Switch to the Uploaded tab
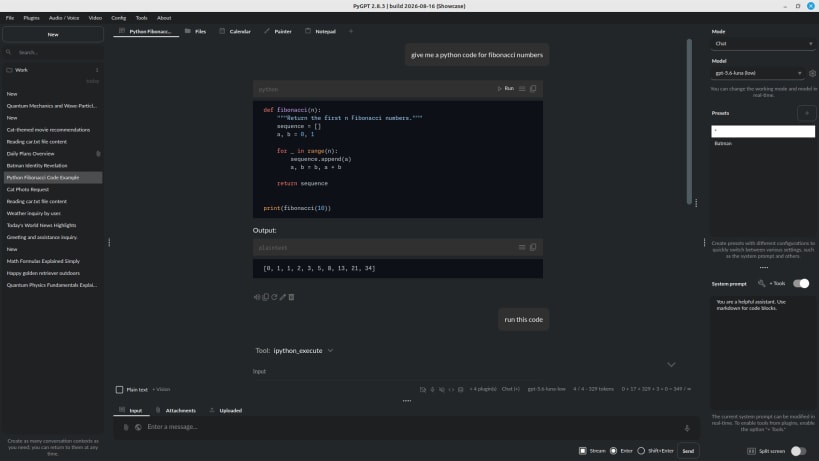Screen dimensions: 819x461 [226, 410]
